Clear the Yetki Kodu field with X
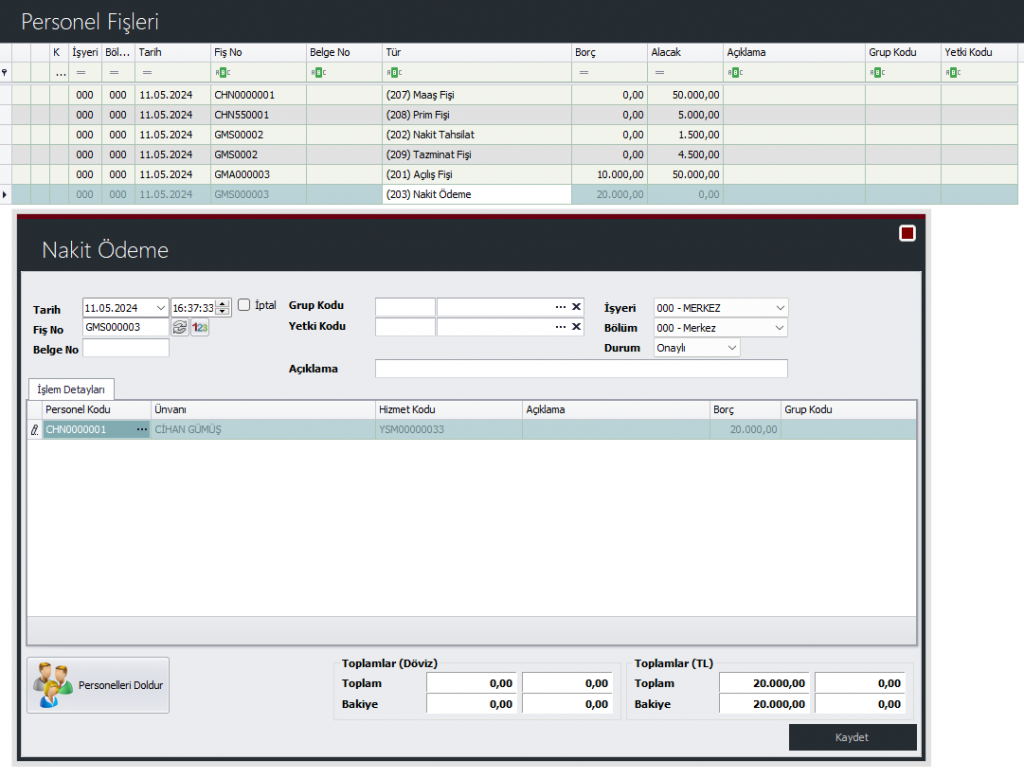The width and height of the screenshot is (1024, 779). click(576, 327)
